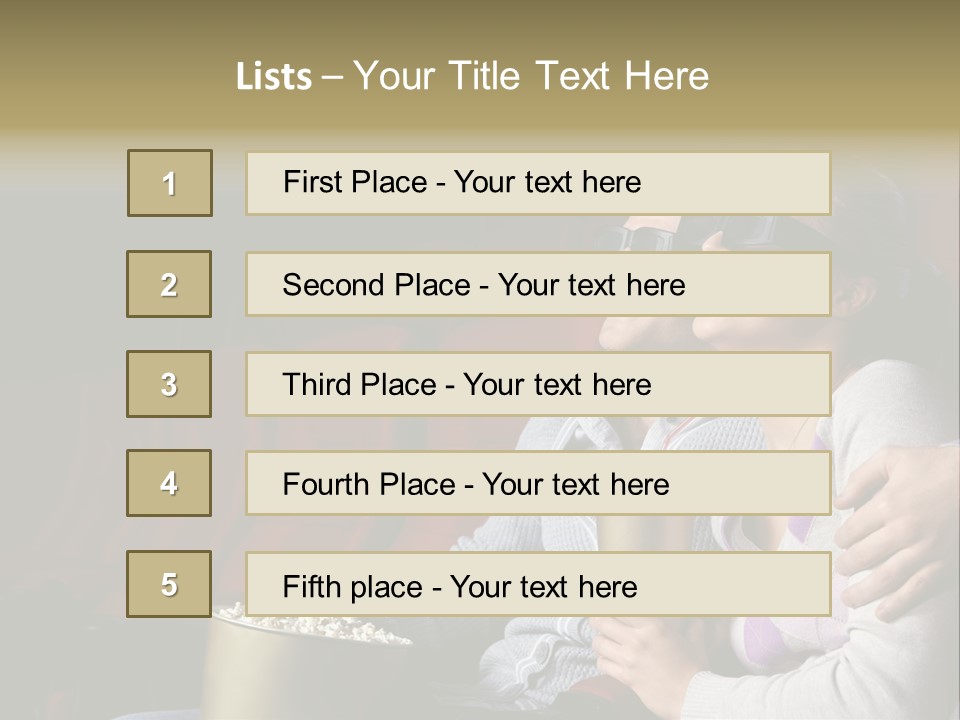Select the number 4 square

tap(169, 483)
